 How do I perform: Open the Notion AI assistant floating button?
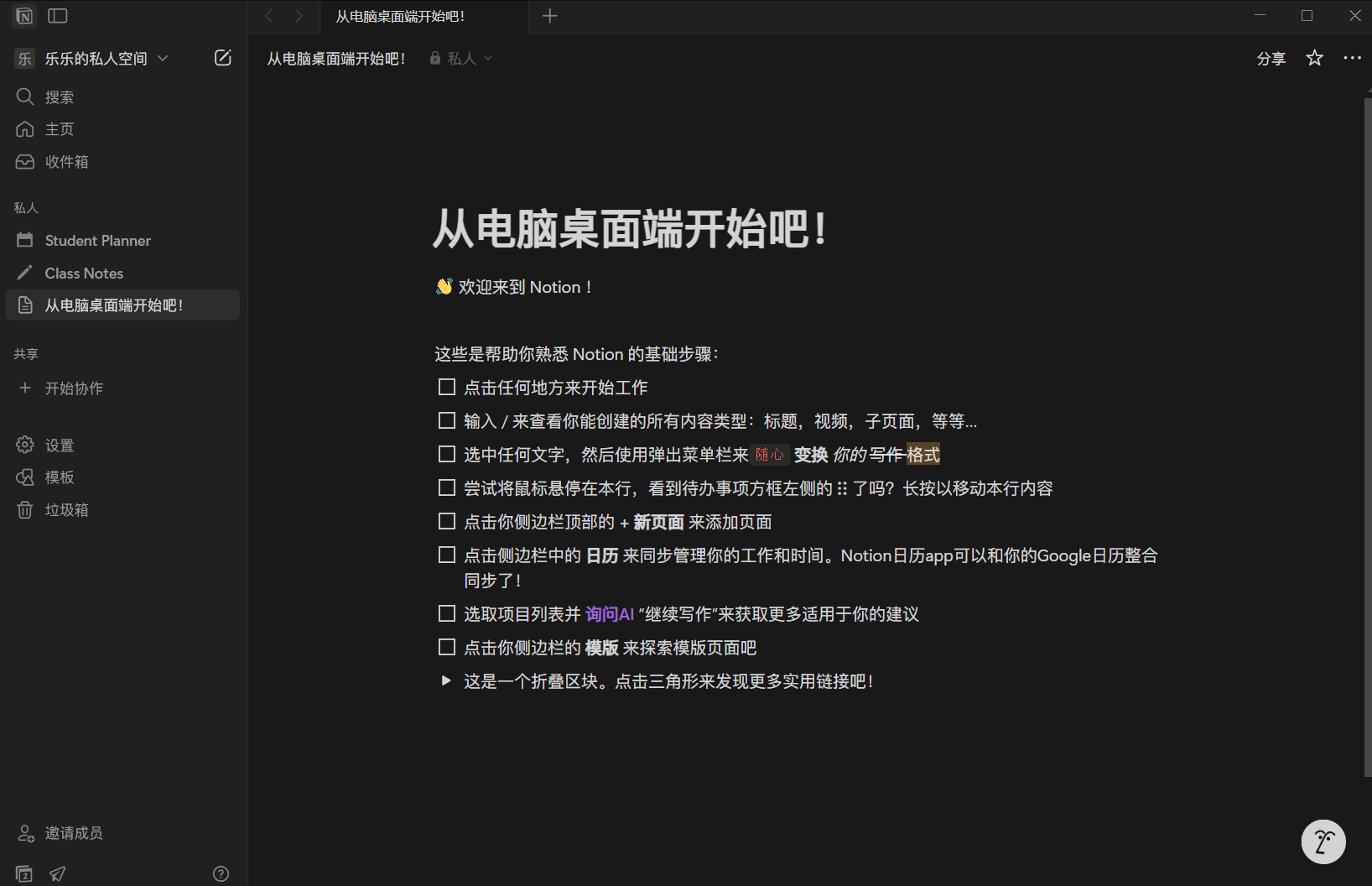[x=1323, y=842]
